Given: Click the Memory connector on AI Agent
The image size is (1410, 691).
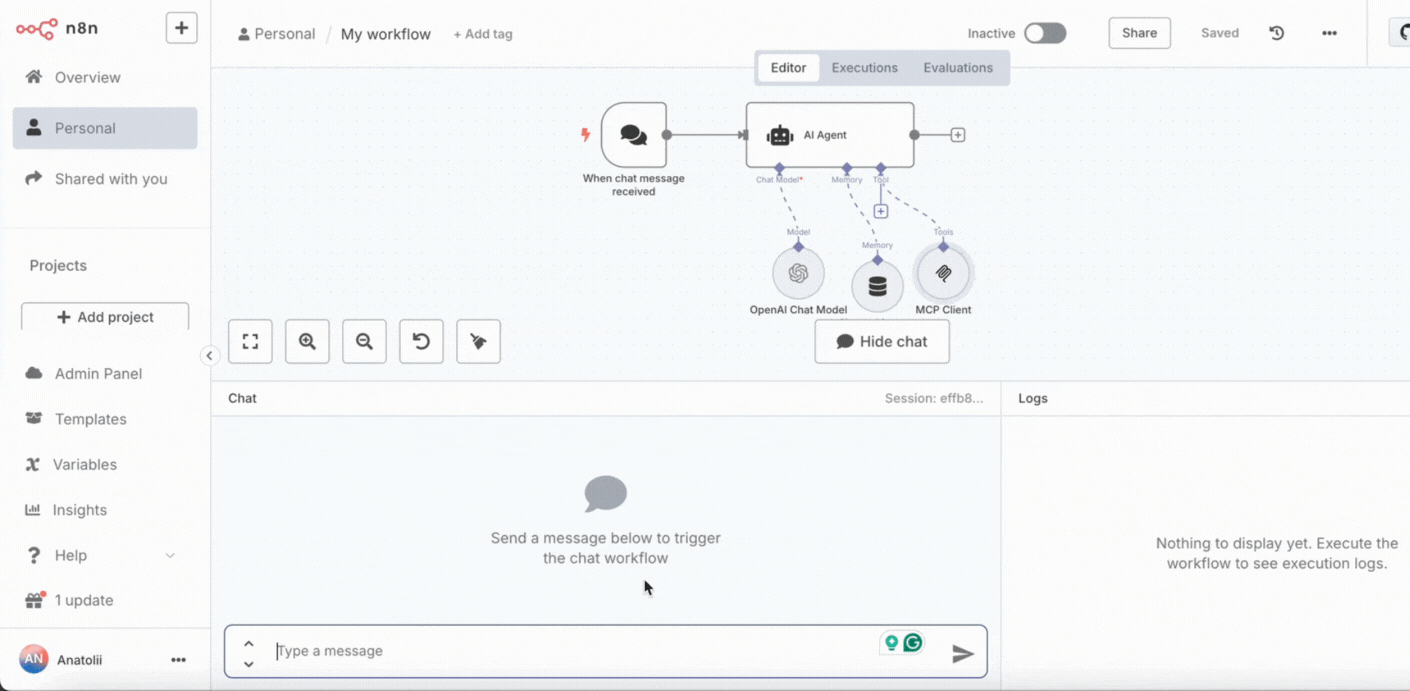Looking at the screenshot, I should tap(847, 168).
